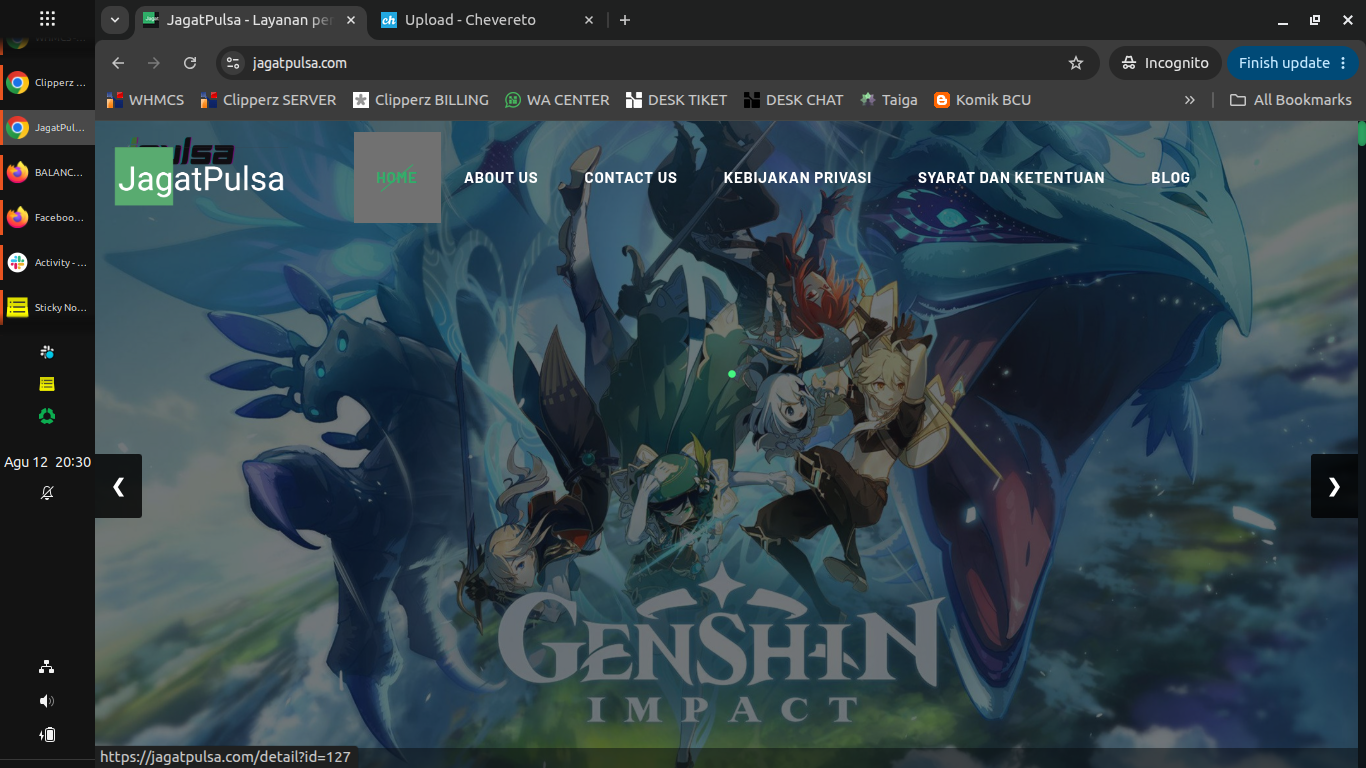Open the Slack Activity window in dock
This screenshot has height=768, width=1366.
(47, 262)
